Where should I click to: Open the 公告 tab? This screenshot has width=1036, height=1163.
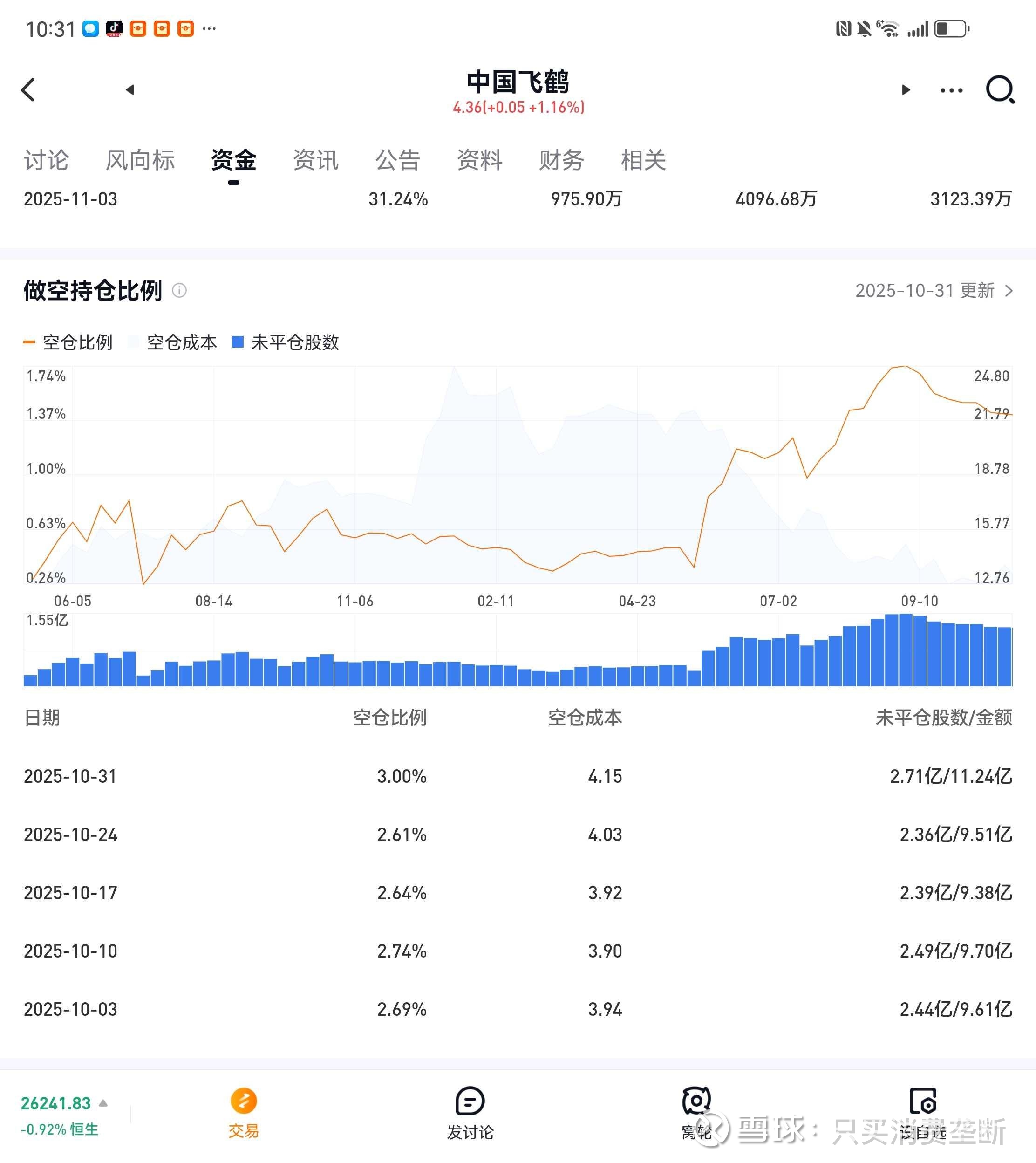click(397, 160)
